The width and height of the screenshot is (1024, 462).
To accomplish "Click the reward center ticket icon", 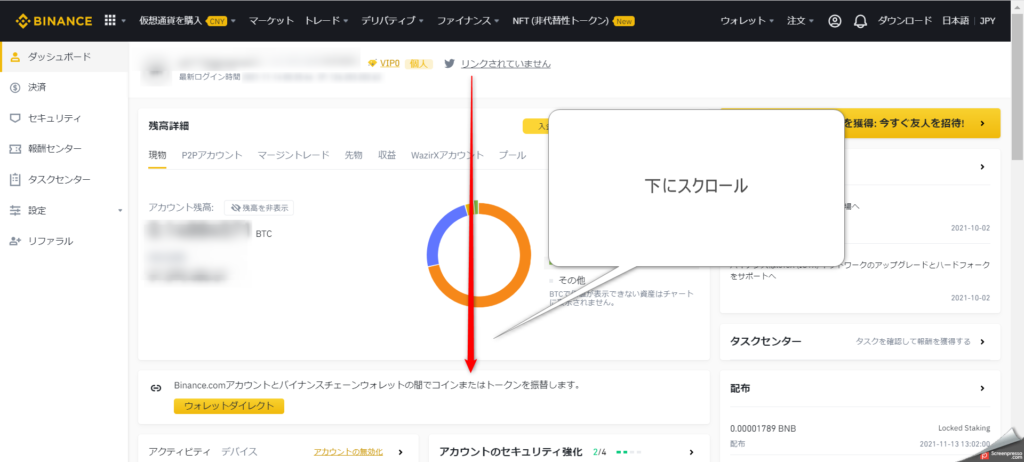I will point(16,149).
